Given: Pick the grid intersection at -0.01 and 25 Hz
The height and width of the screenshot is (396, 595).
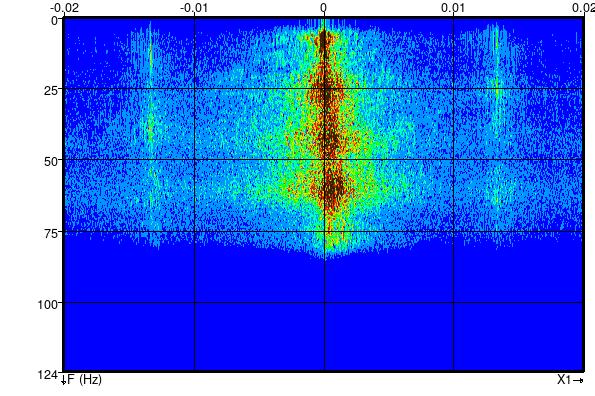Looking at the screenshot, I should [195, 89].
